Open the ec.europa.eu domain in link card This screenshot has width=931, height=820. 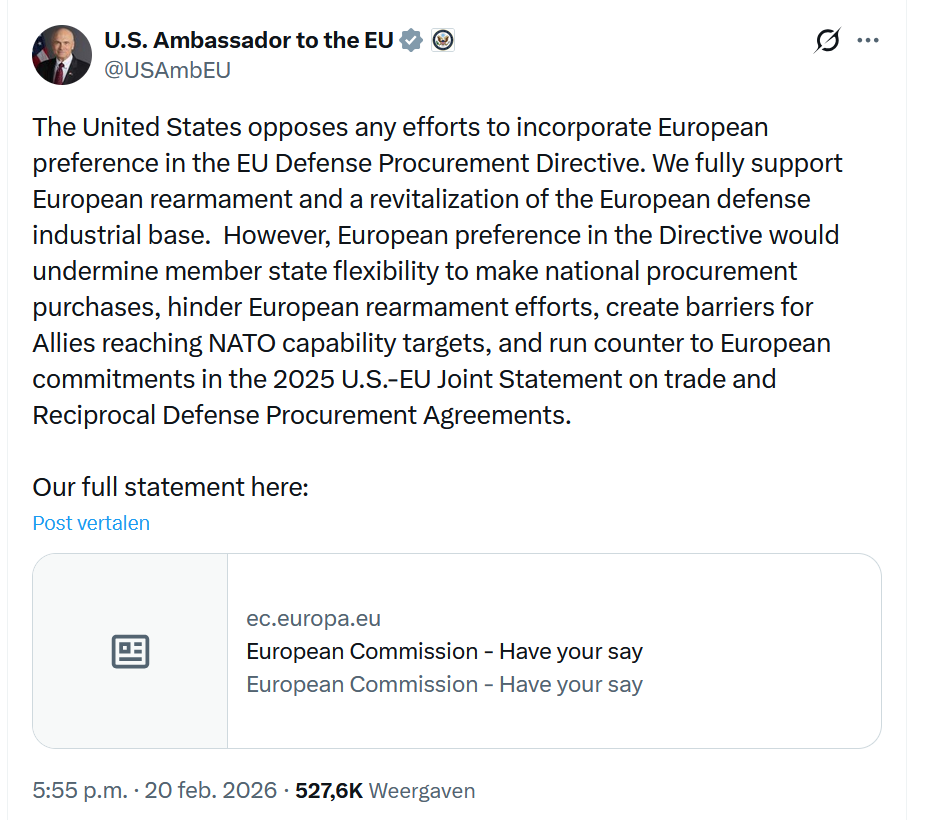[313, 619]
